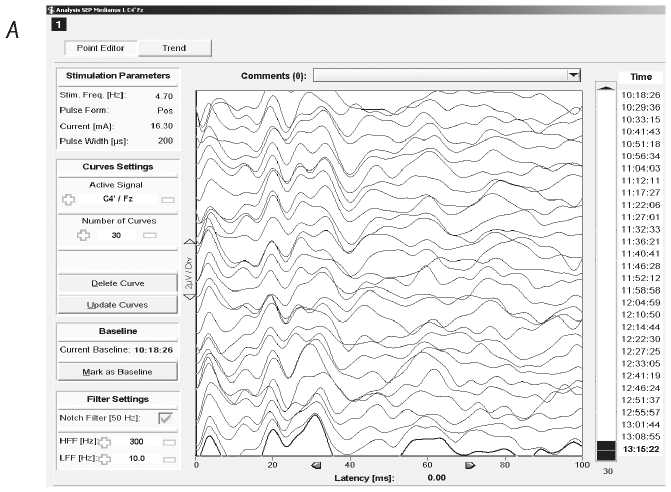Select the 12:33:05 time entry
This screenshot has height=492, width=671.
(641, 364)
